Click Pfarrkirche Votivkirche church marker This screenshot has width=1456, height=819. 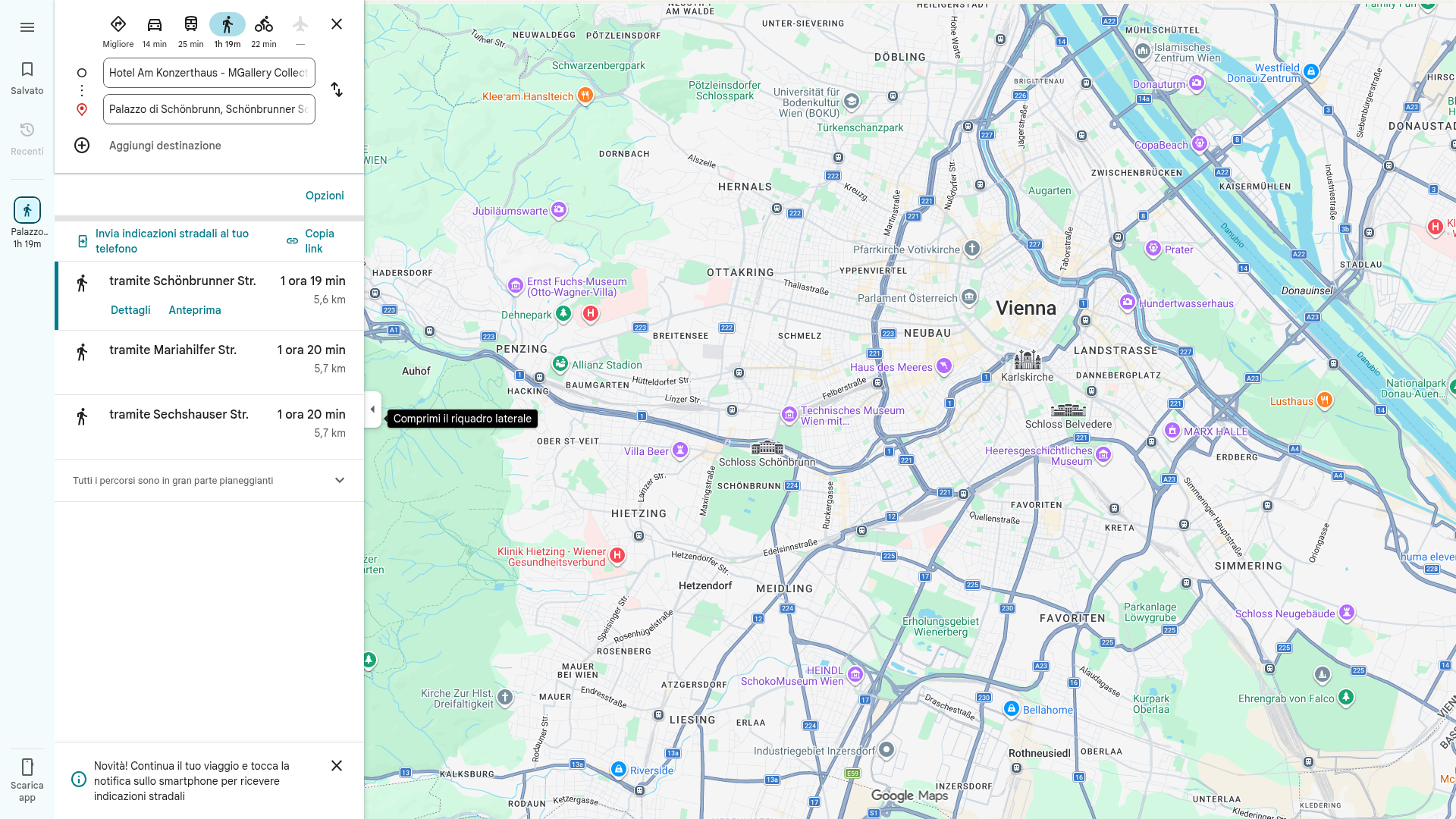pyautogui.click(x=972, y=248)
